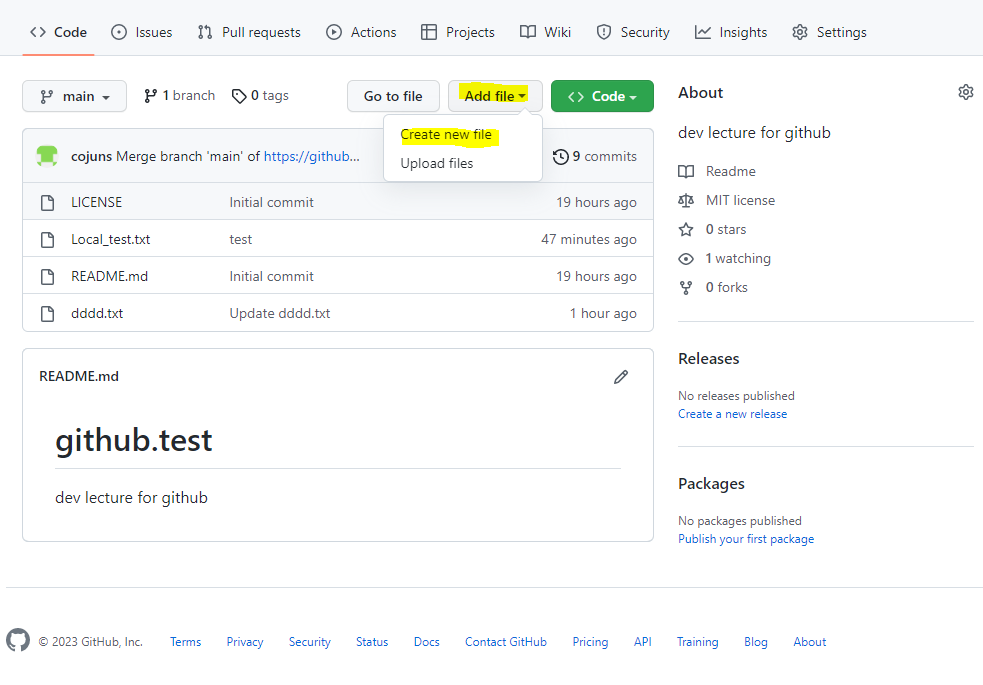Open footer Terms link
This screenshot has width=983, height=685.
(186, 642)
